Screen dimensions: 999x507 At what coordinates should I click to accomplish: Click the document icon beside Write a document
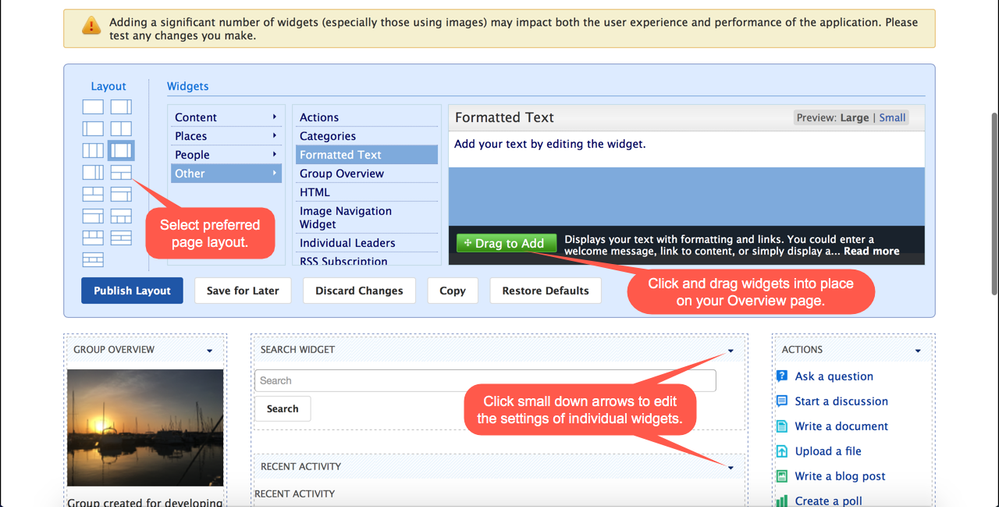tap(782, 426)
